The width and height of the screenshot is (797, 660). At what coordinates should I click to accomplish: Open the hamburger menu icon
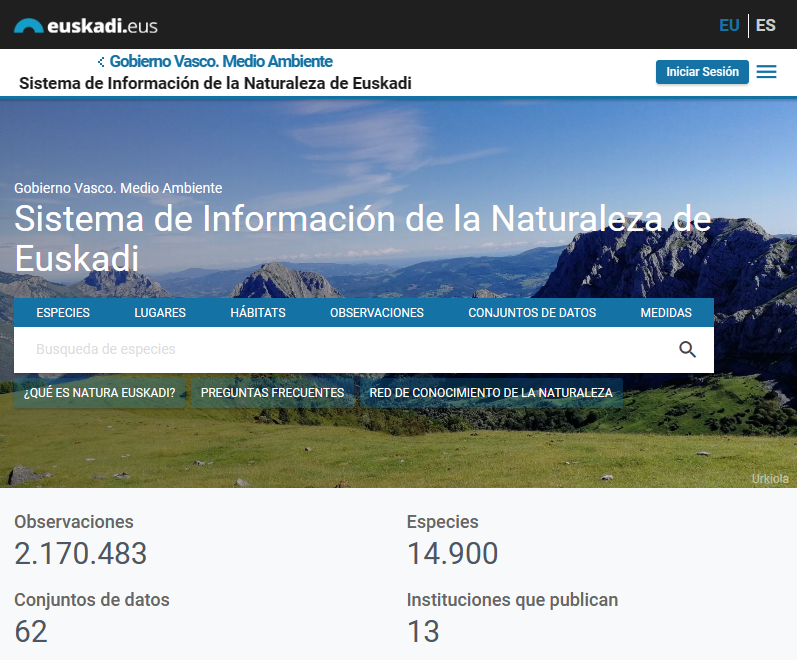pos(766,72)
